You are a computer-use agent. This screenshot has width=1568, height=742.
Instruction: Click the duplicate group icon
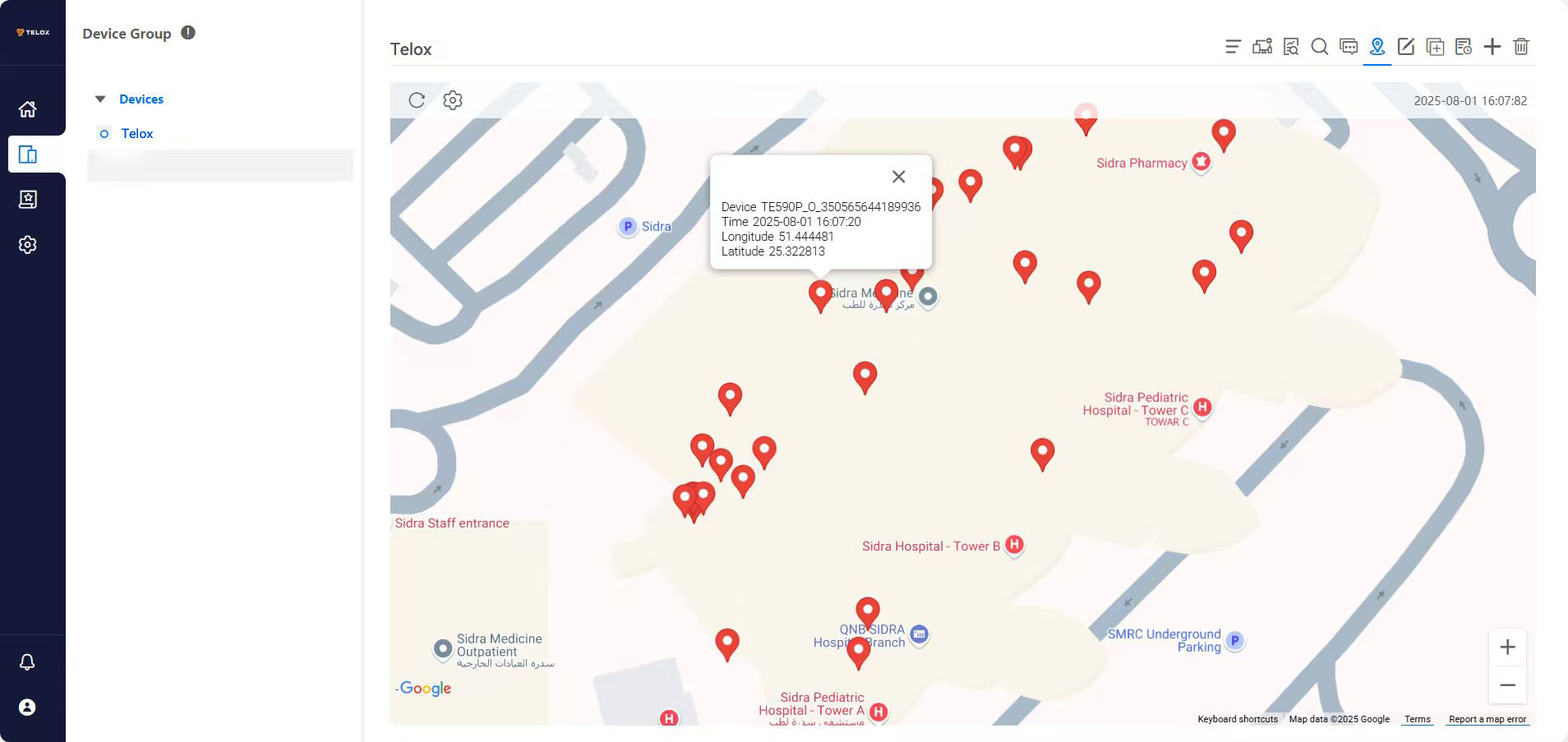pos(1435,47)
